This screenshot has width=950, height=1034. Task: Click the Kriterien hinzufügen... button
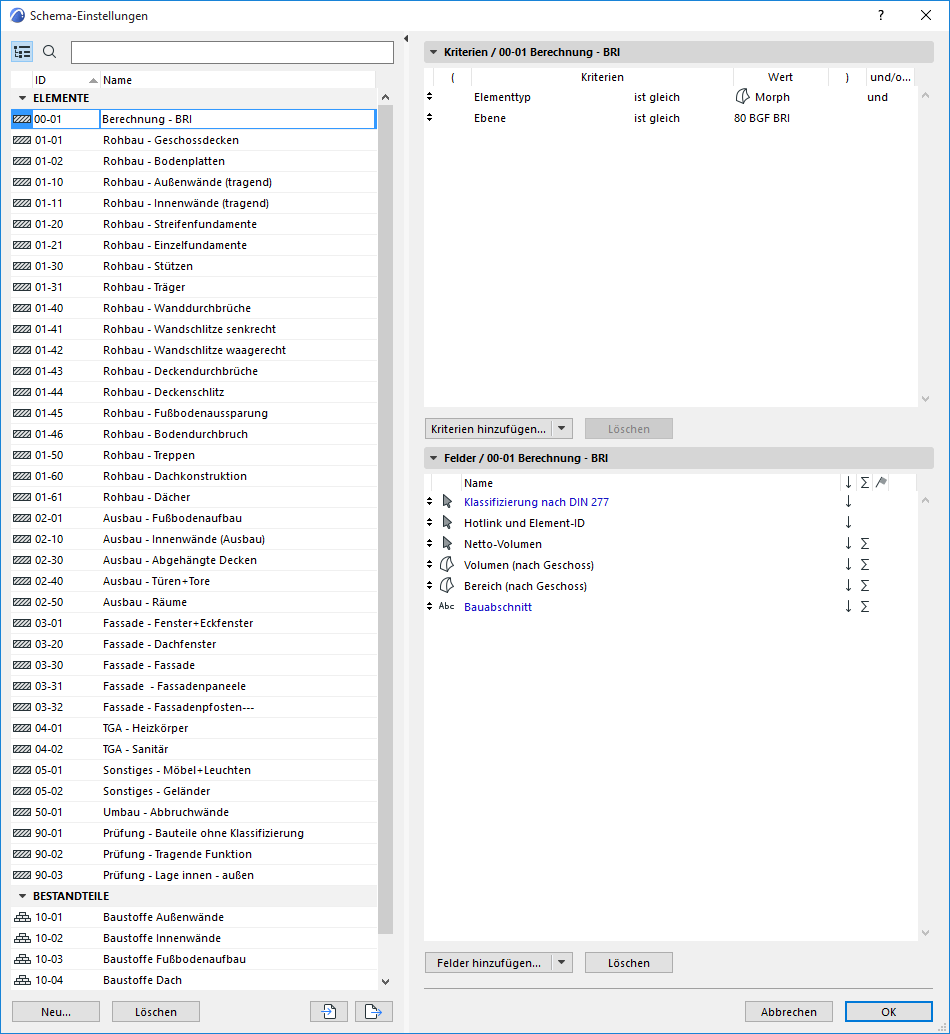pyautogui.click(x=489, y=429)
